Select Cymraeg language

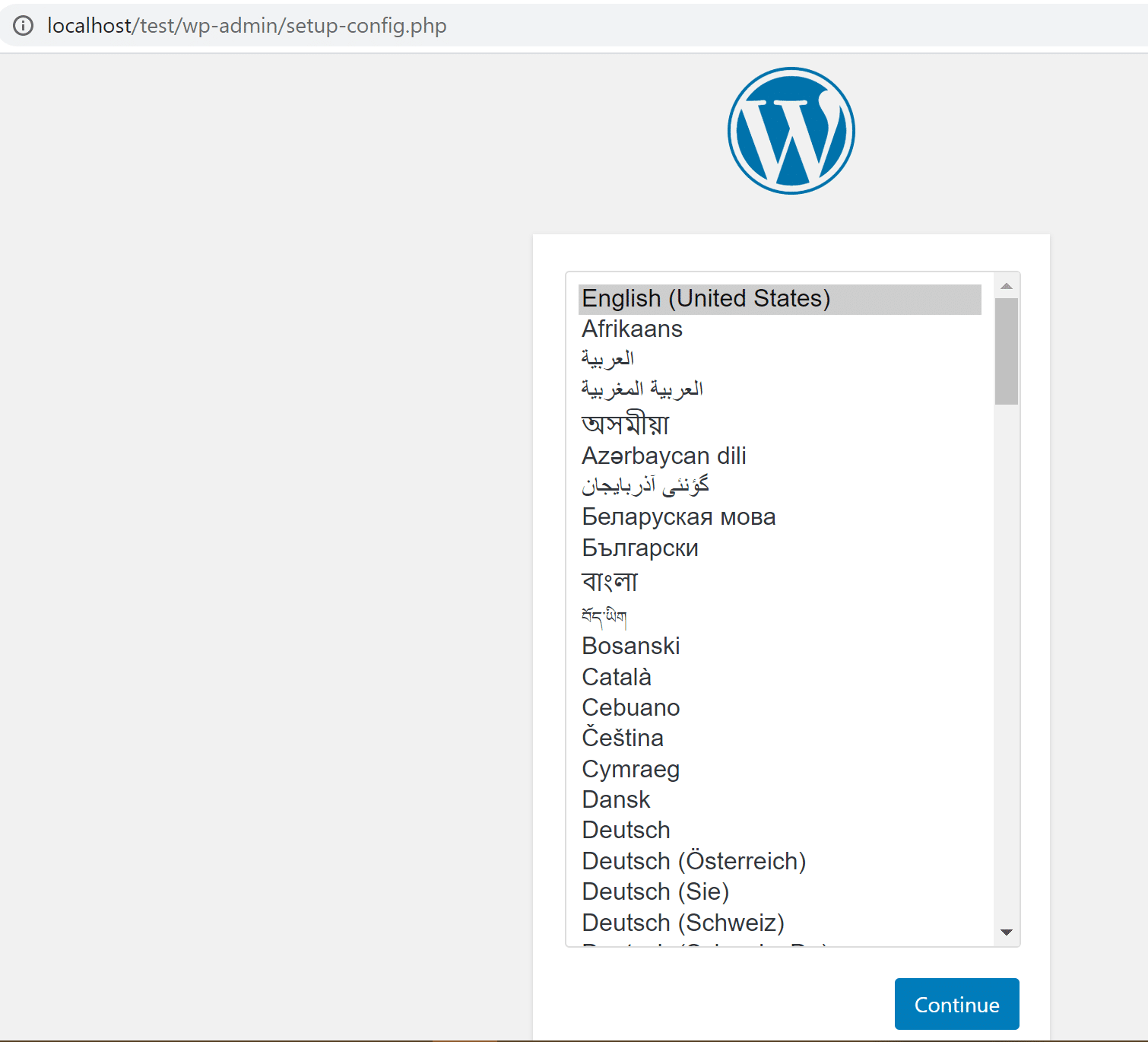click(x=780, y=769)
